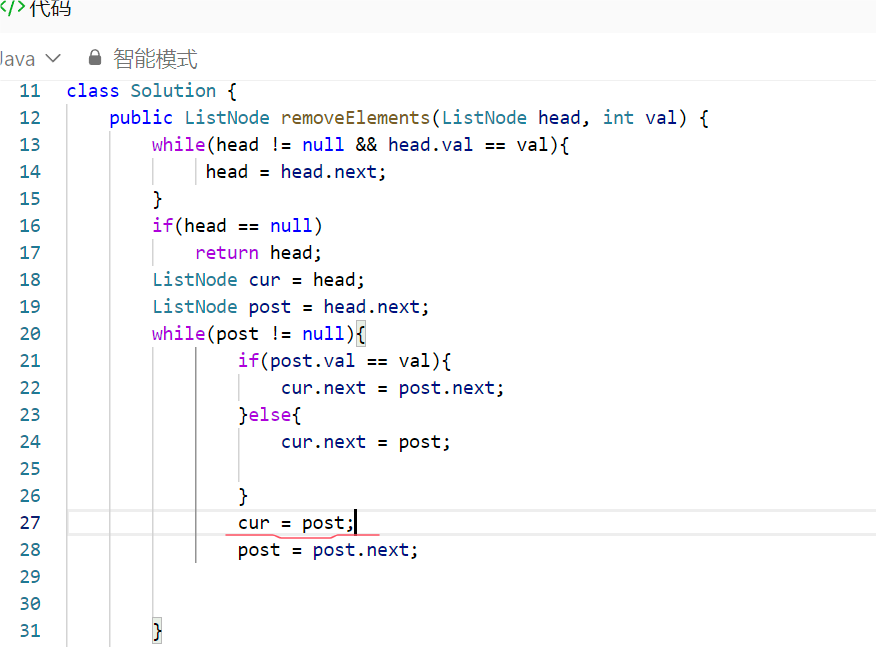Click 'ListNode post = head.next;' line

click(x=291, y=307)
